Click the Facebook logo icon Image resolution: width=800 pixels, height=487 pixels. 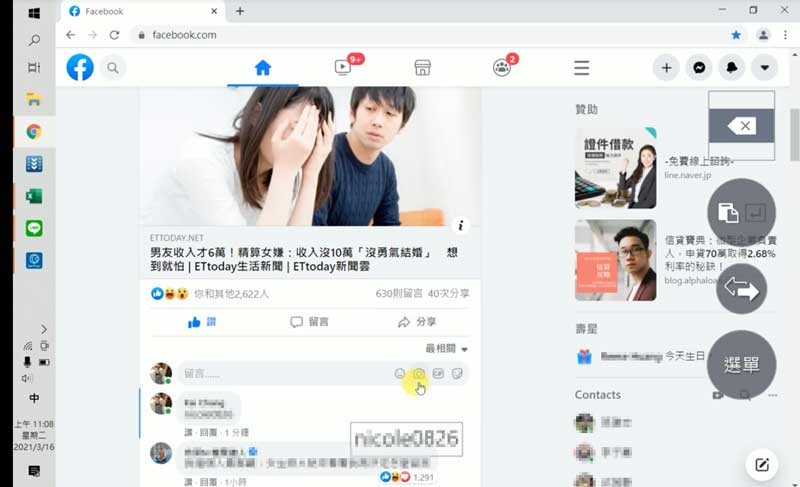[x=80, y=67]
